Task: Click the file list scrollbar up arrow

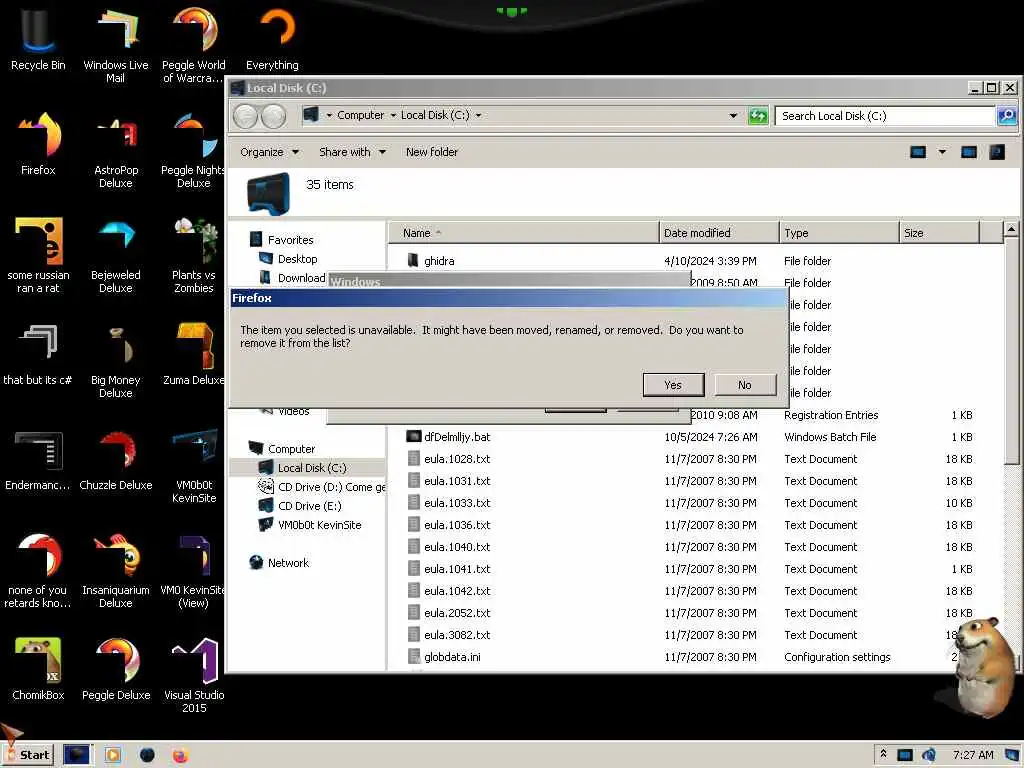Action: [1011, 229]
